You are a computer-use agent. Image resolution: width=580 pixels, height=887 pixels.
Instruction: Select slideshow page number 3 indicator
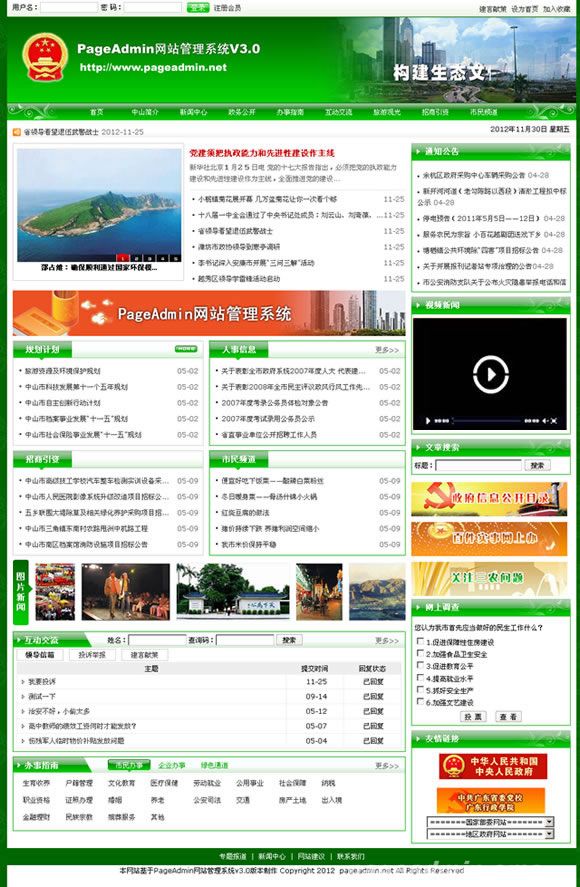point(150,258)
